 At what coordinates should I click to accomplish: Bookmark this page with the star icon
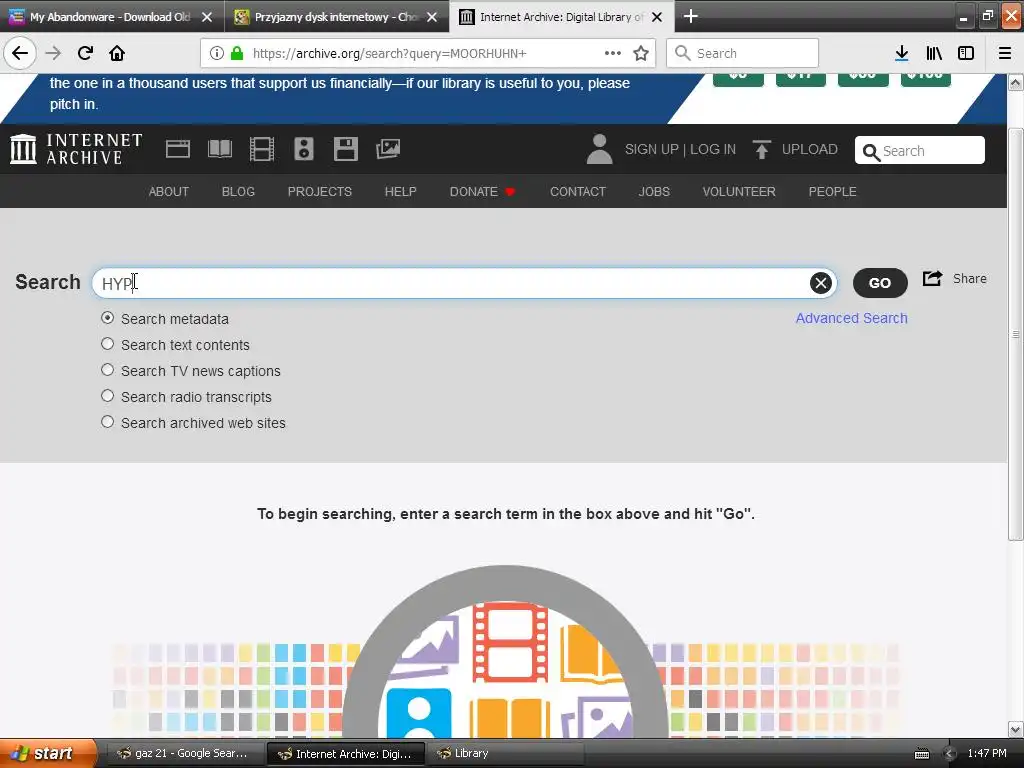coord(641,53)
